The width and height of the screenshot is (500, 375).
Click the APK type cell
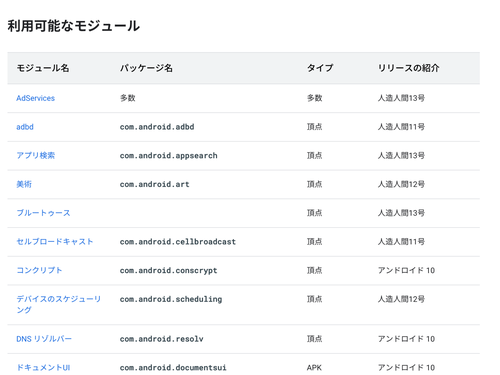[x=314, y=367]
